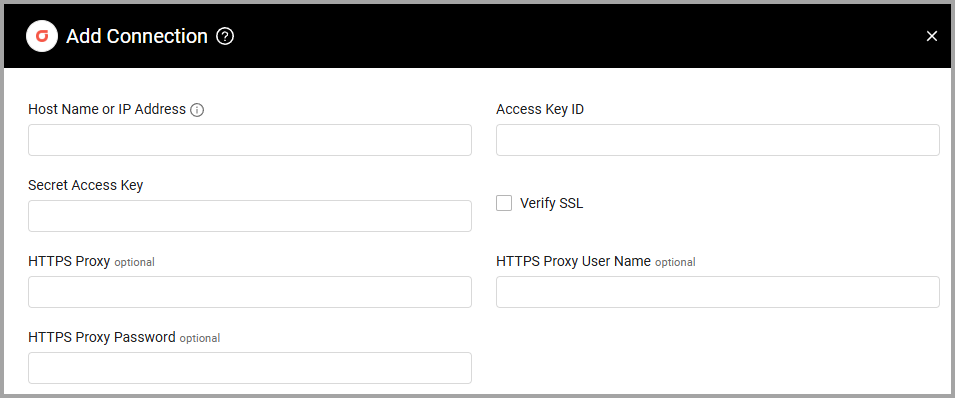Click the optional tag beside HTTPS Proxy Password
Screen dimensions: 955x398
(200, 338)
